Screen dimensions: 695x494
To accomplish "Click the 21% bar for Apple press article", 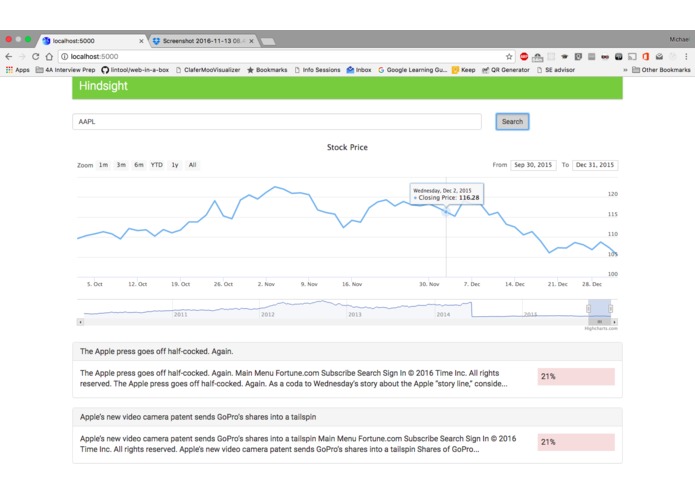I will 576,376.
